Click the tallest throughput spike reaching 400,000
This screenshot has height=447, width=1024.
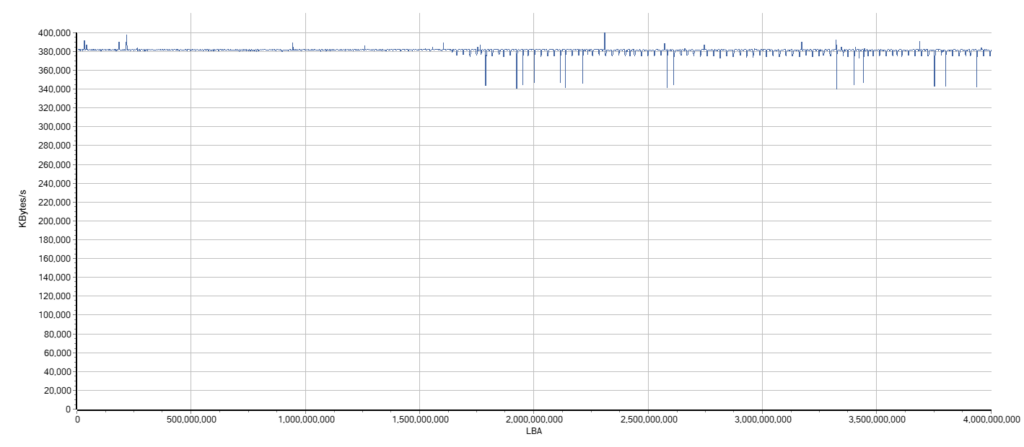tap(605, 41)
